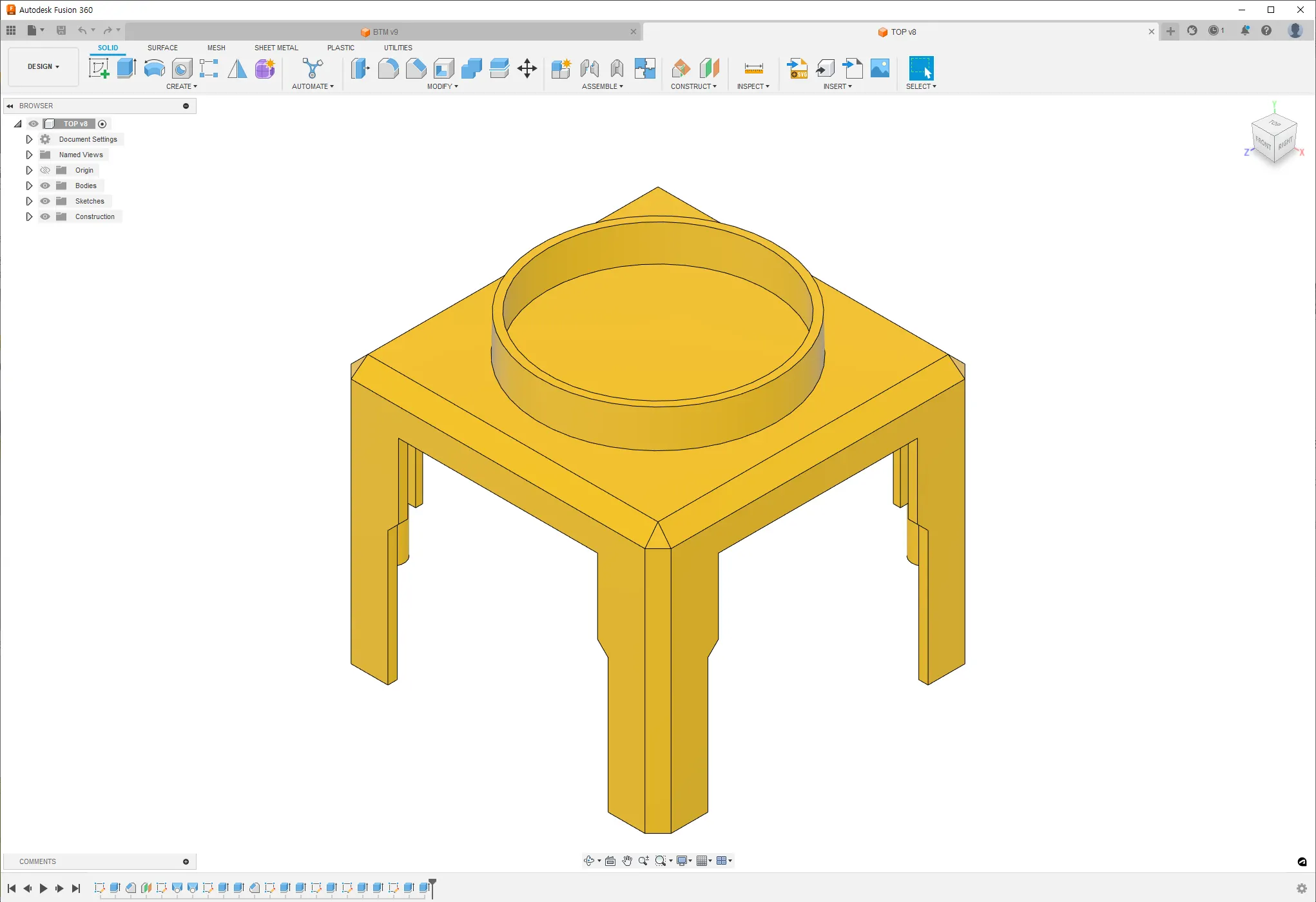Switch to the BTM v9 document tab
1316x902 pixels.
coord(385,32)
